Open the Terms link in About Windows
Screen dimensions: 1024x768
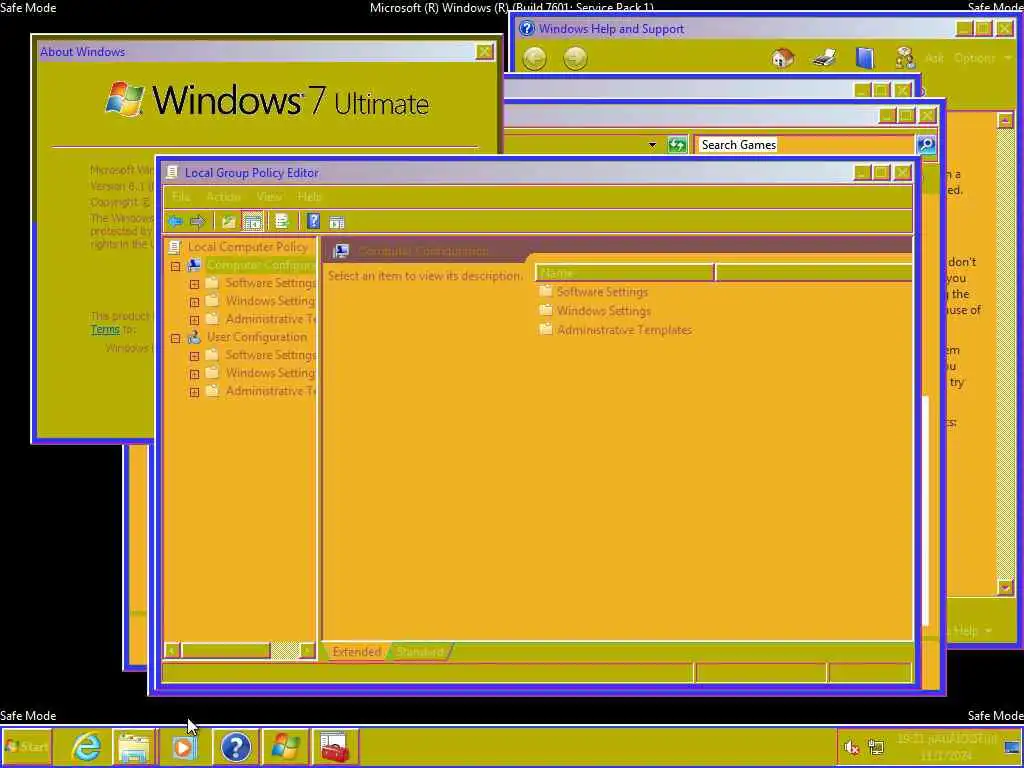105,330
